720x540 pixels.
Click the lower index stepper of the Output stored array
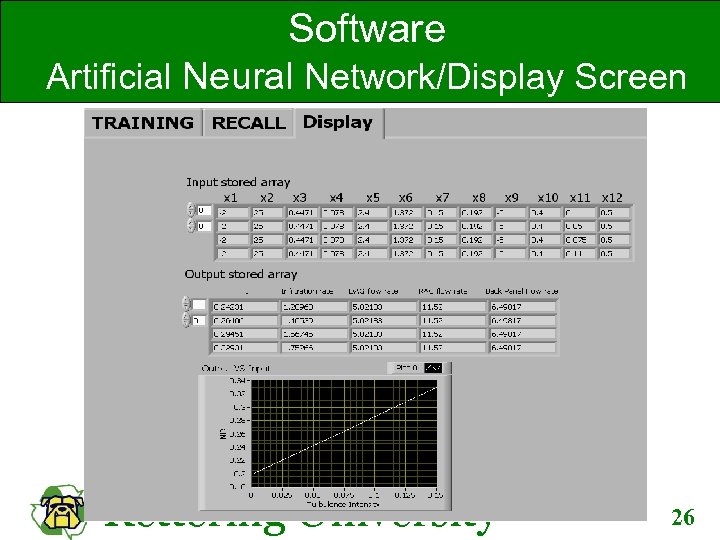click(x=186, y=320)
